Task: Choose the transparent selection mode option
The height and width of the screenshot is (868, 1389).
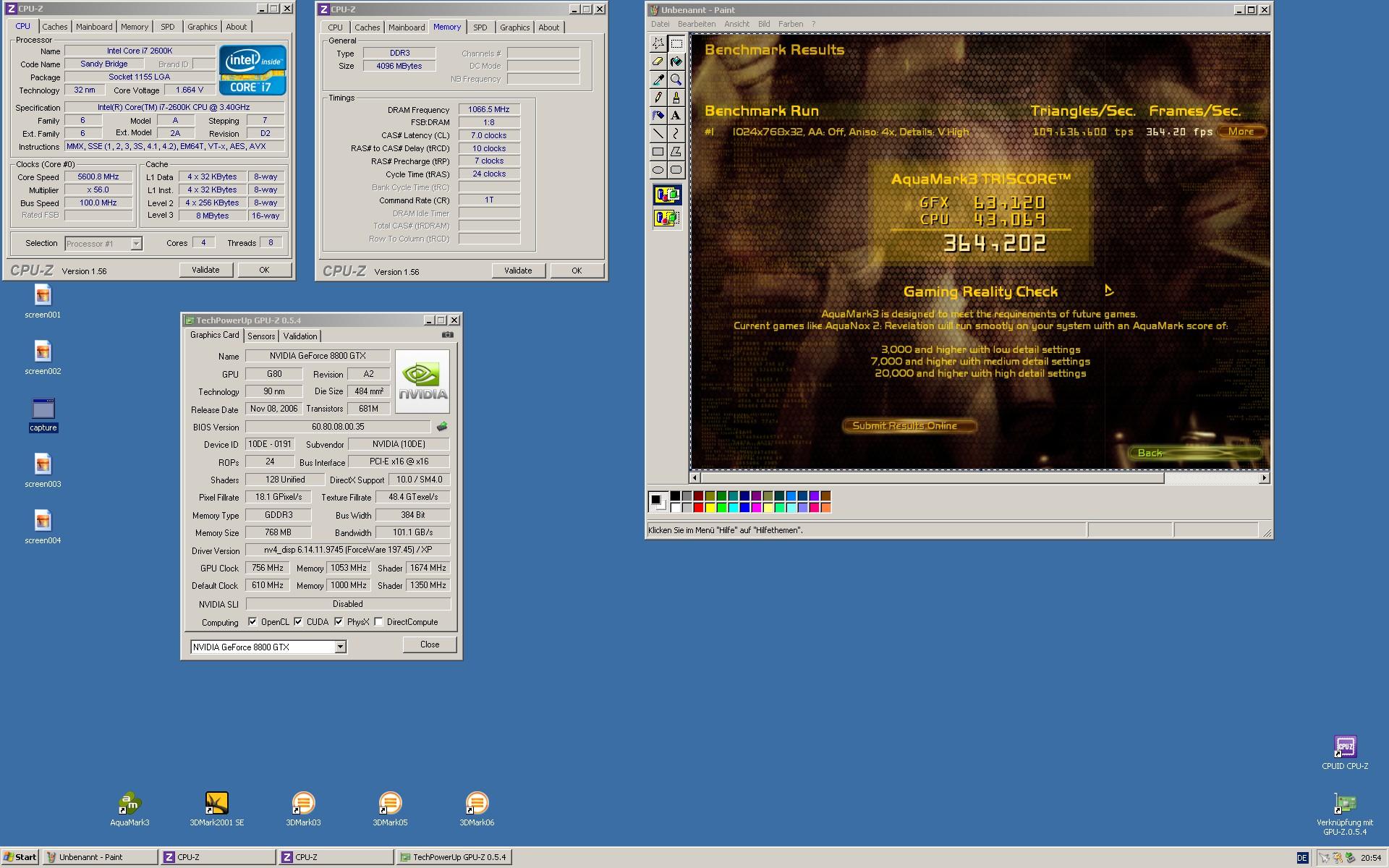Action: (667, 218)
